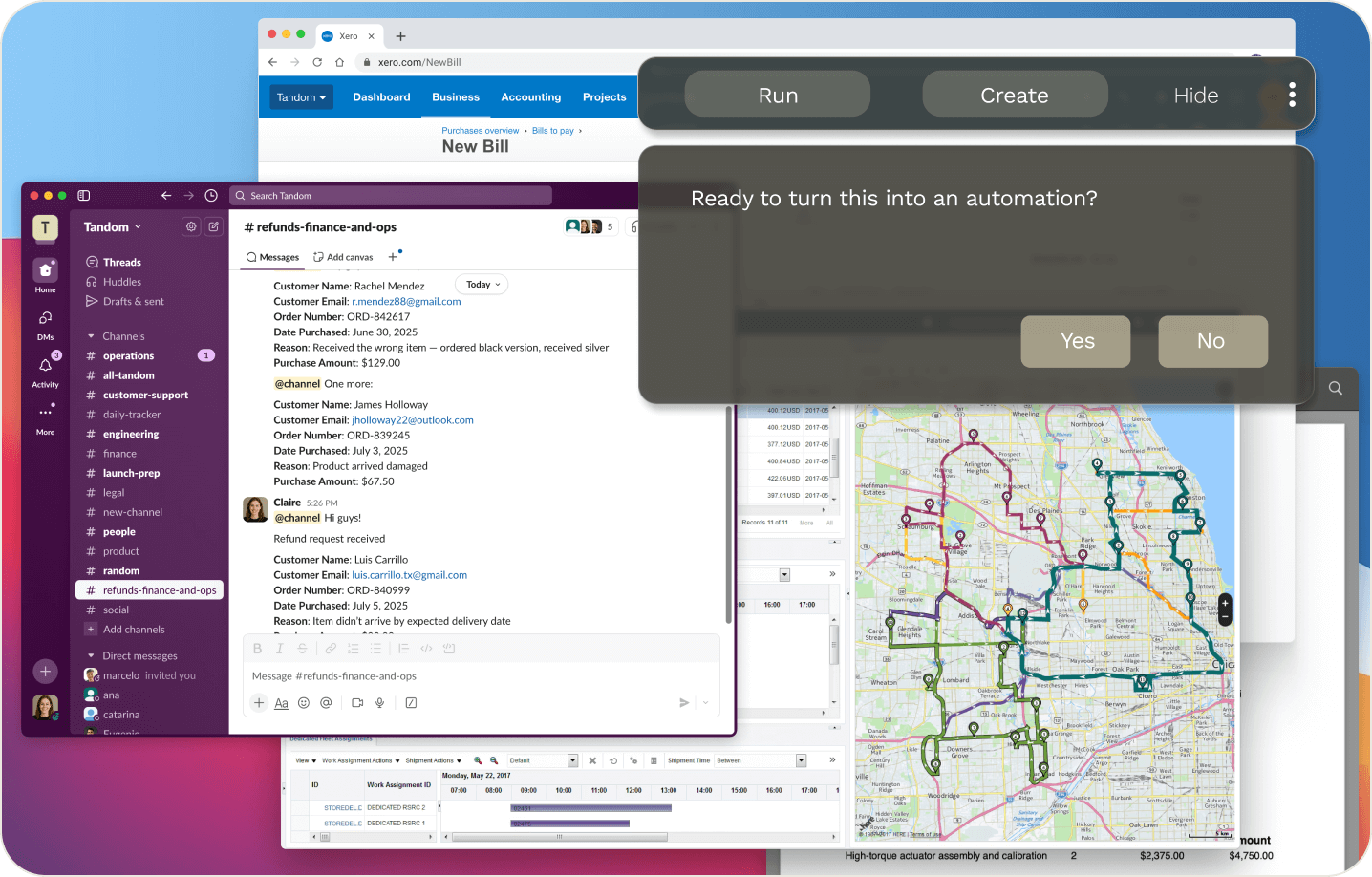This screenshot has height=877, width=1372.
Task: Click the zoom out magnifier in fleet toolbar
Action: (x=494, y=761)
